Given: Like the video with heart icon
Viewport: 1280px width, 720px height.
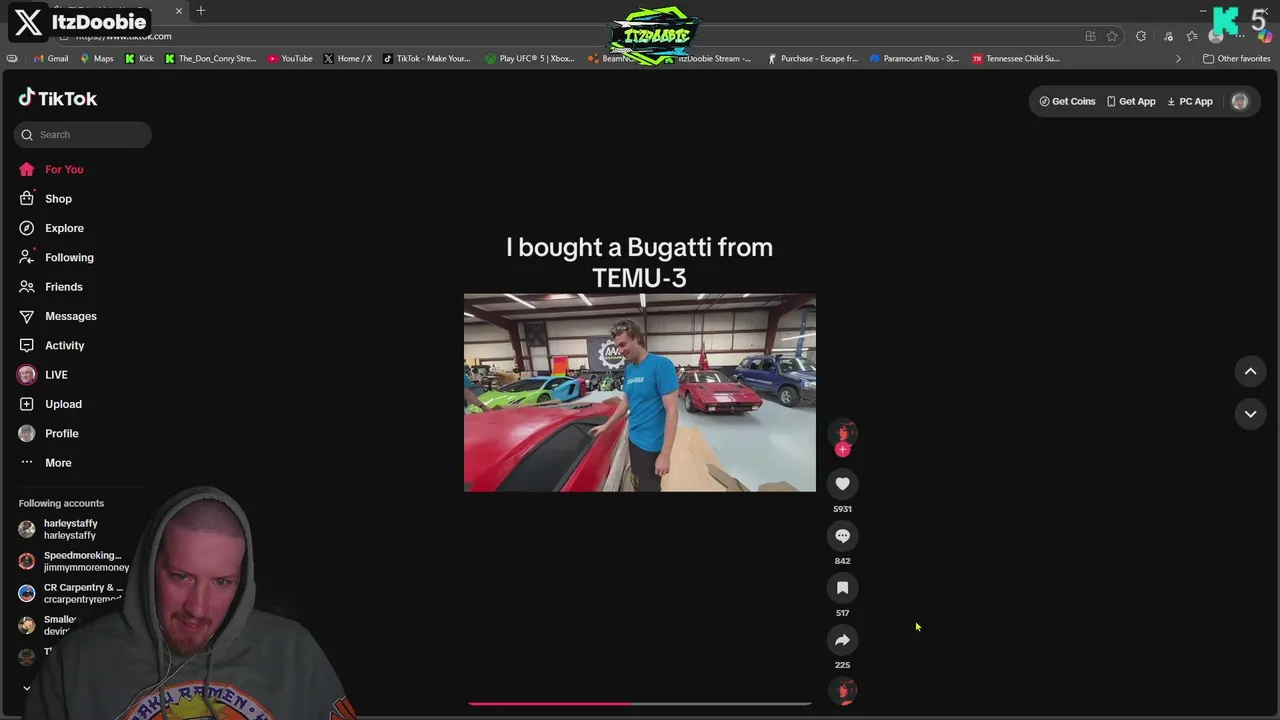Looking at the screenshot, I should click(x=842, y=484).
